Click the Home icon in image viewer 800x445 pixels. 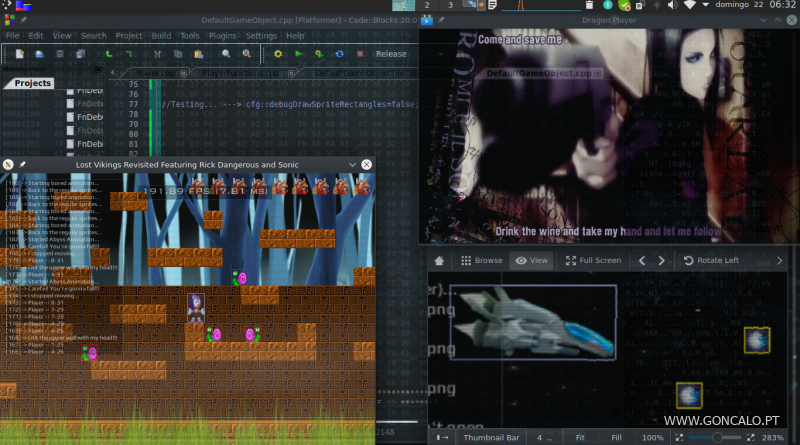(439, 260)
